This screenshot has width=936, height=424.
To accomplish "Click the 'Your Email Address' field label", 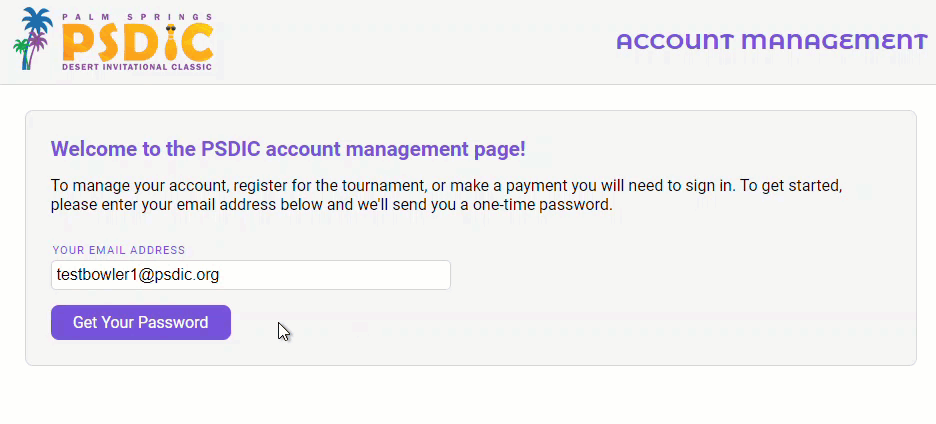I will click(119, 250).
